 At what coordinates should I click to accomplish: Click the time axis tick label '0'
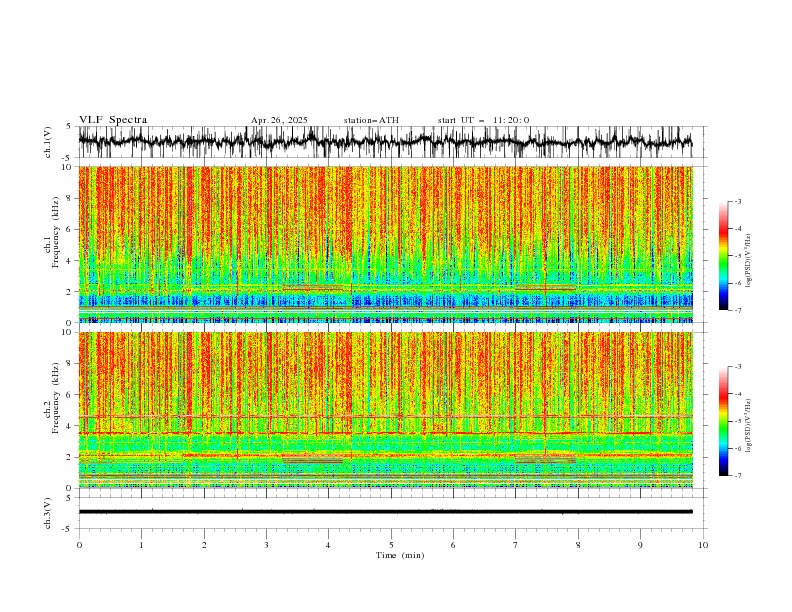click(79, 545)
